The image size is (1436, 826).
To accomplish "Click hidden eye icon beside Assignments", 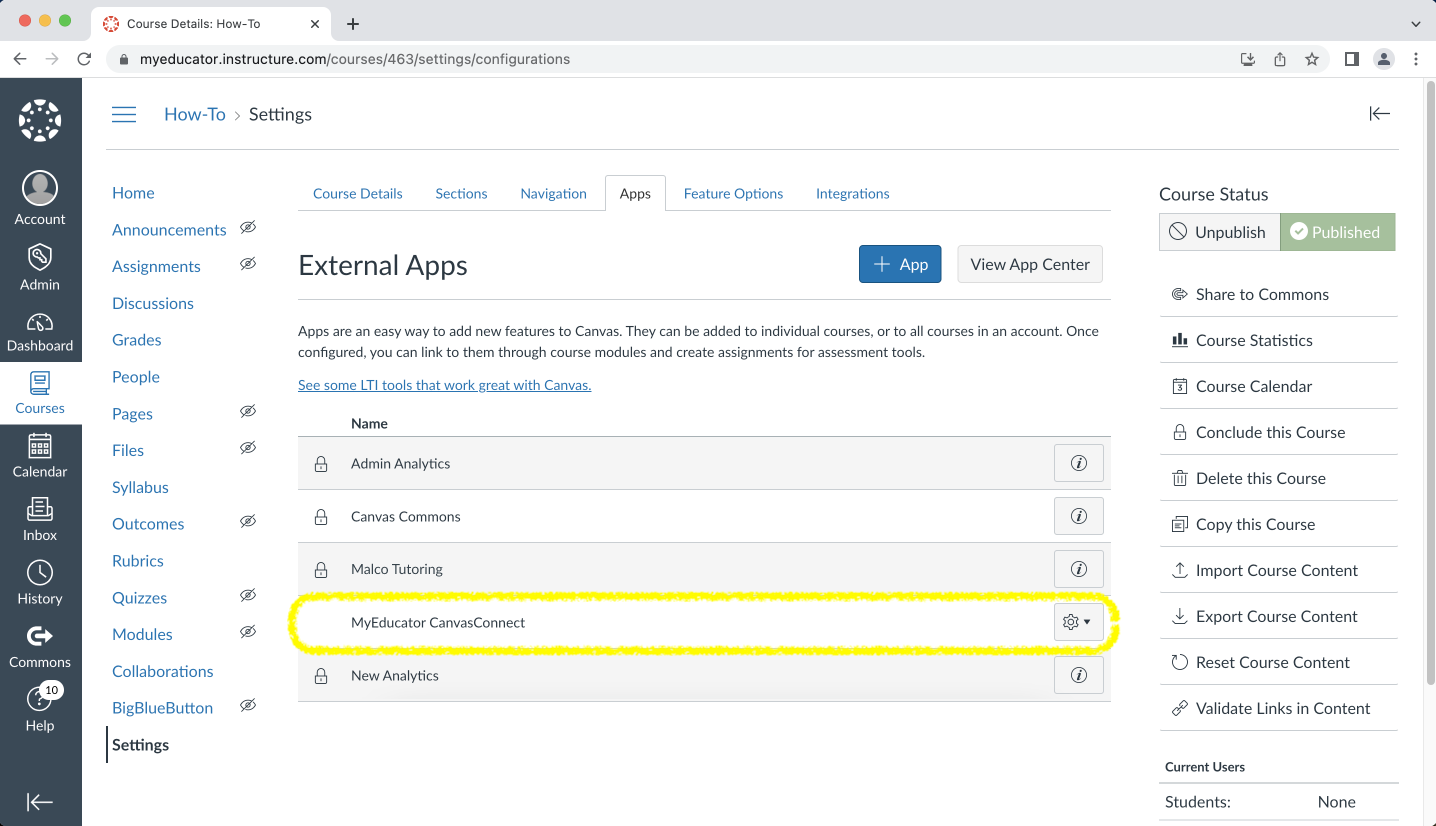I will (248, 264).
